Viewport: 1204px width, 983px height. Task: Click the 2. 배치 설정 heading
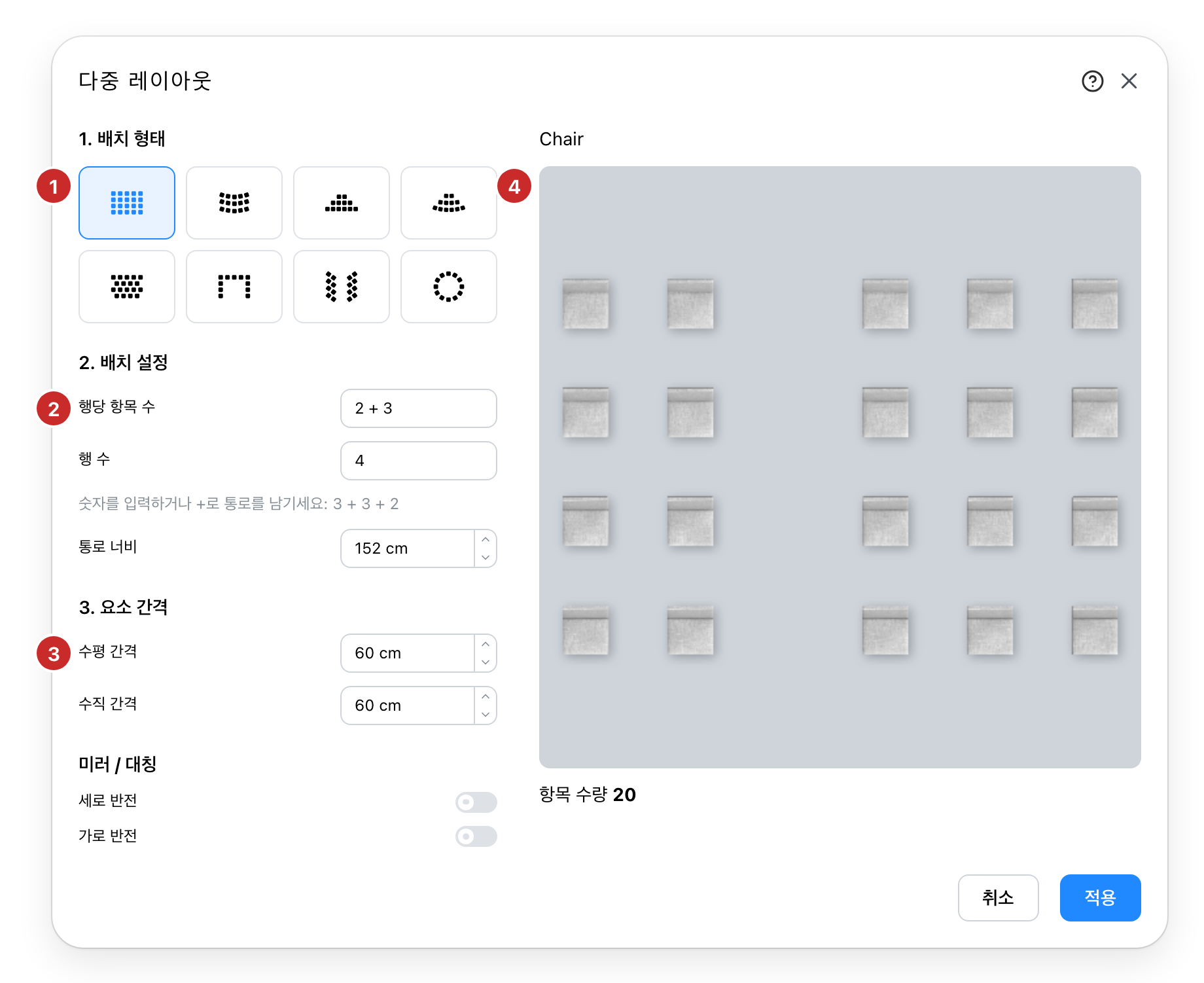click(123, 363)
